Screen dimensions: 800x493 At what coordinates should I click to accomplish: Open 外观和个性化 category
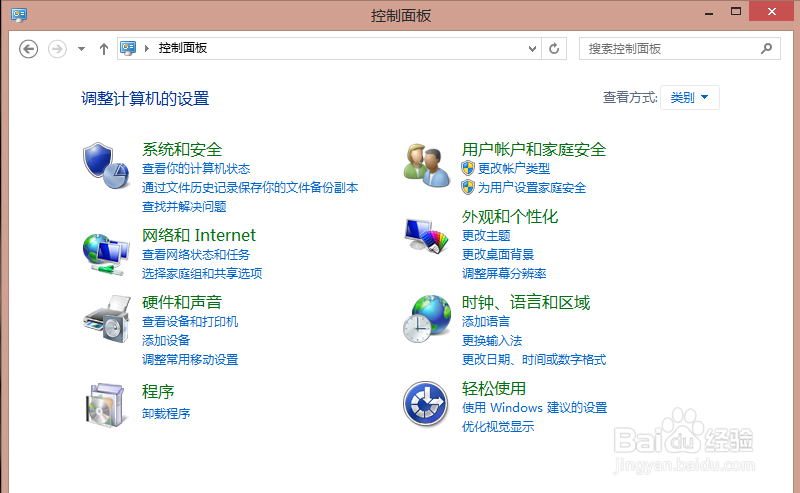510,216
